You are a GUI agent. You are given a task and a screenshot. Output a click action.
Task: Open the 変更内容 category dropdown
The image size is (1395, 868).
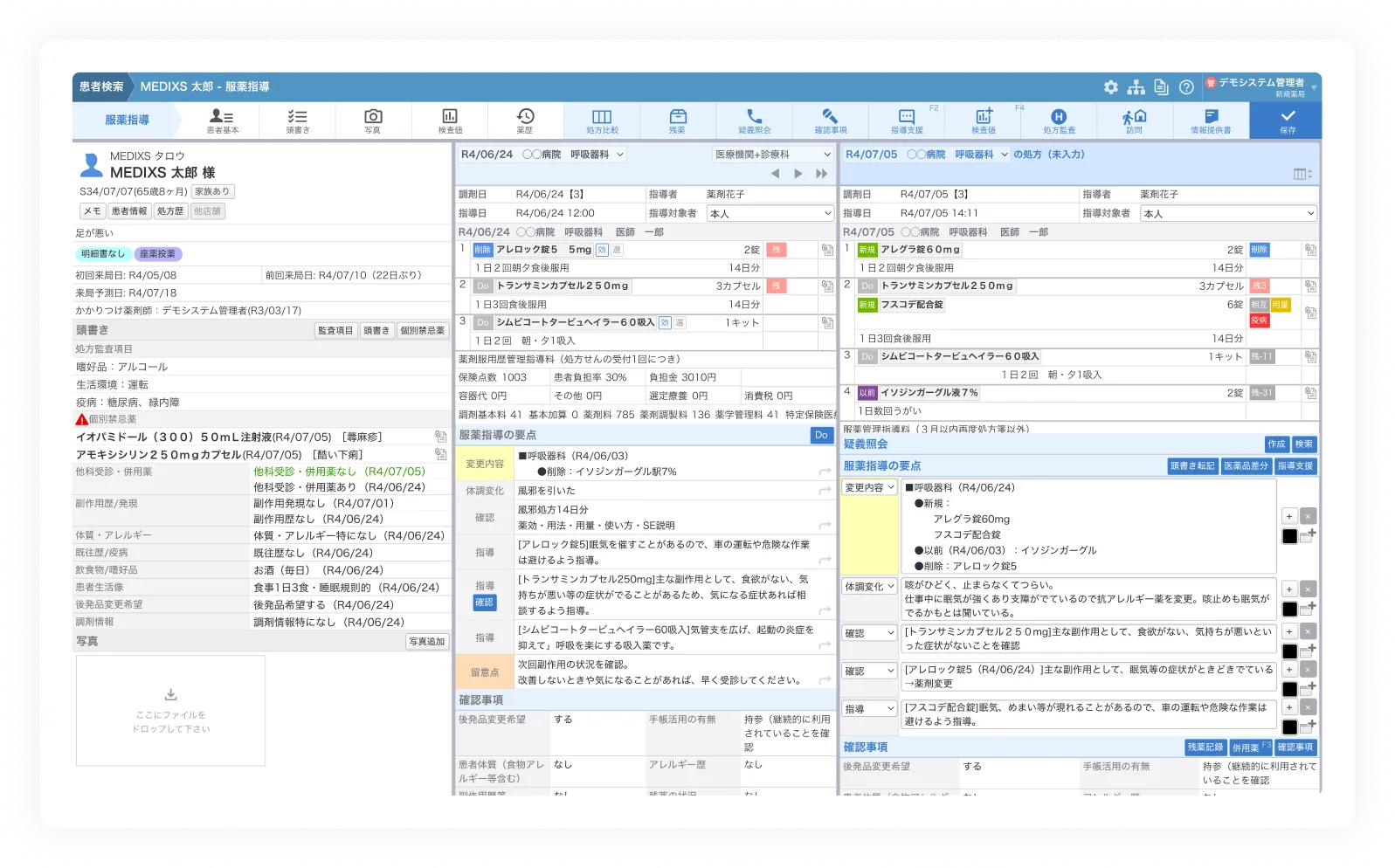click(x=869, y=488)
